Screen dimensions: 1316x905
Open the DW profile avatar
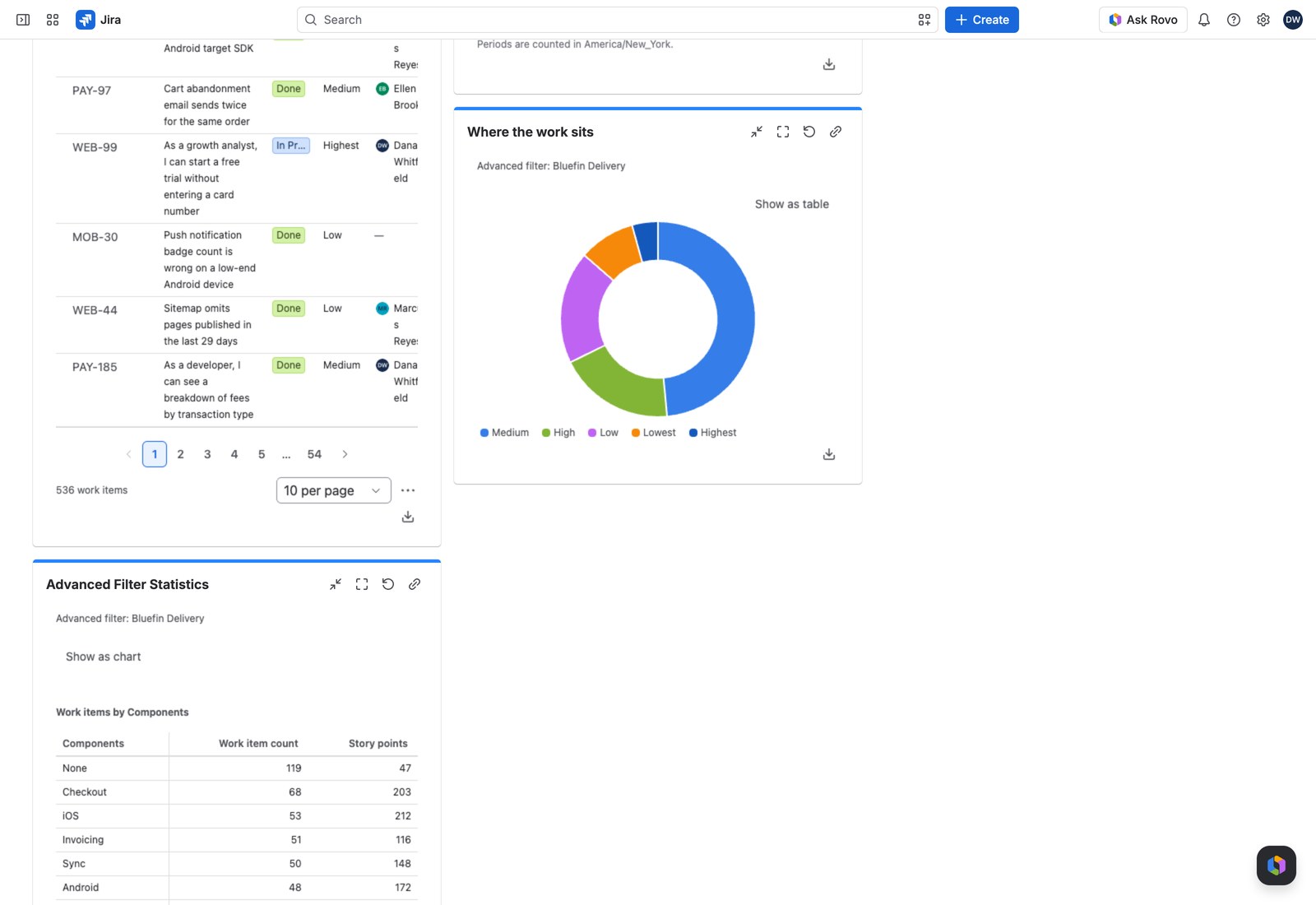(1293, 20)
